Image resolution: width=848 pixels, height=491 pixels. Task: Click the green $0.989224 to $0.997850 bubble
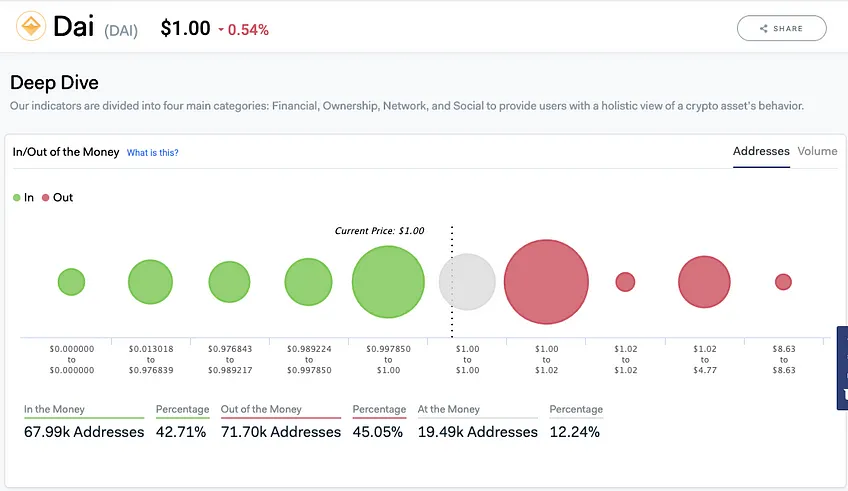(x=308, y=282)
